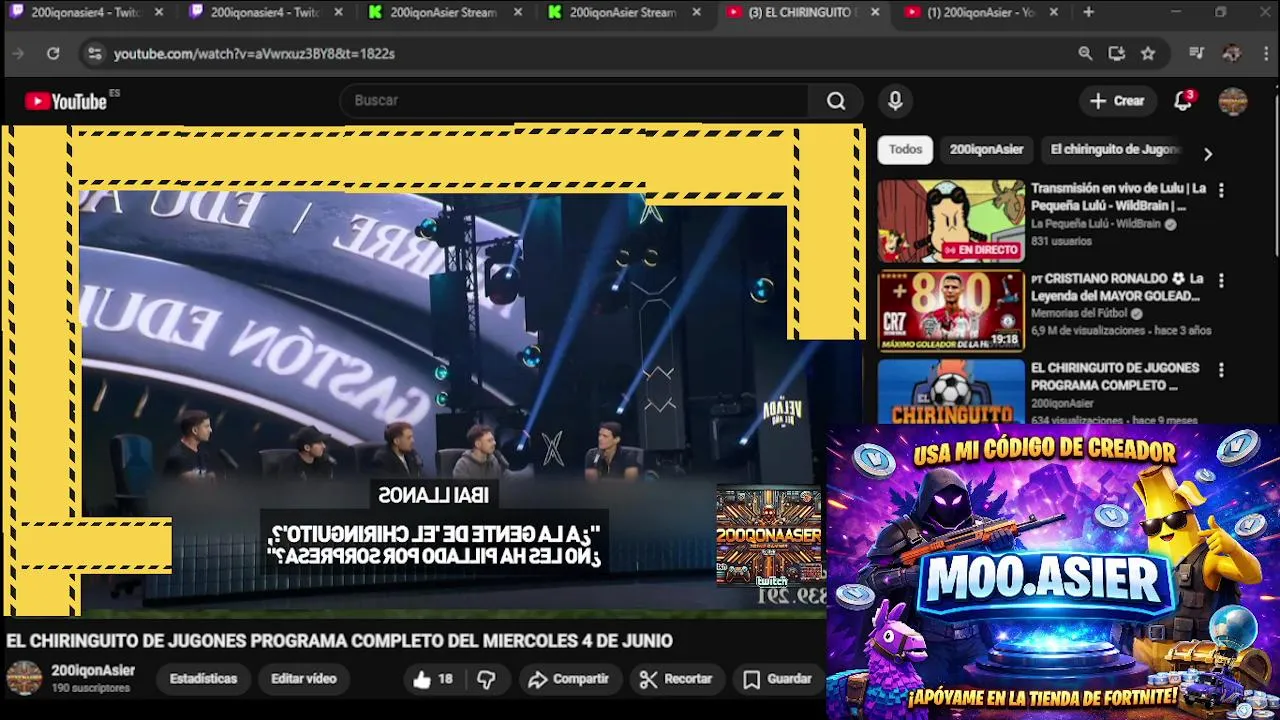Close the first 200iqonAsier Stream Kick tab
This screenshot has width=1280, height=720.
pyautogui.click(x=516, y=12)
